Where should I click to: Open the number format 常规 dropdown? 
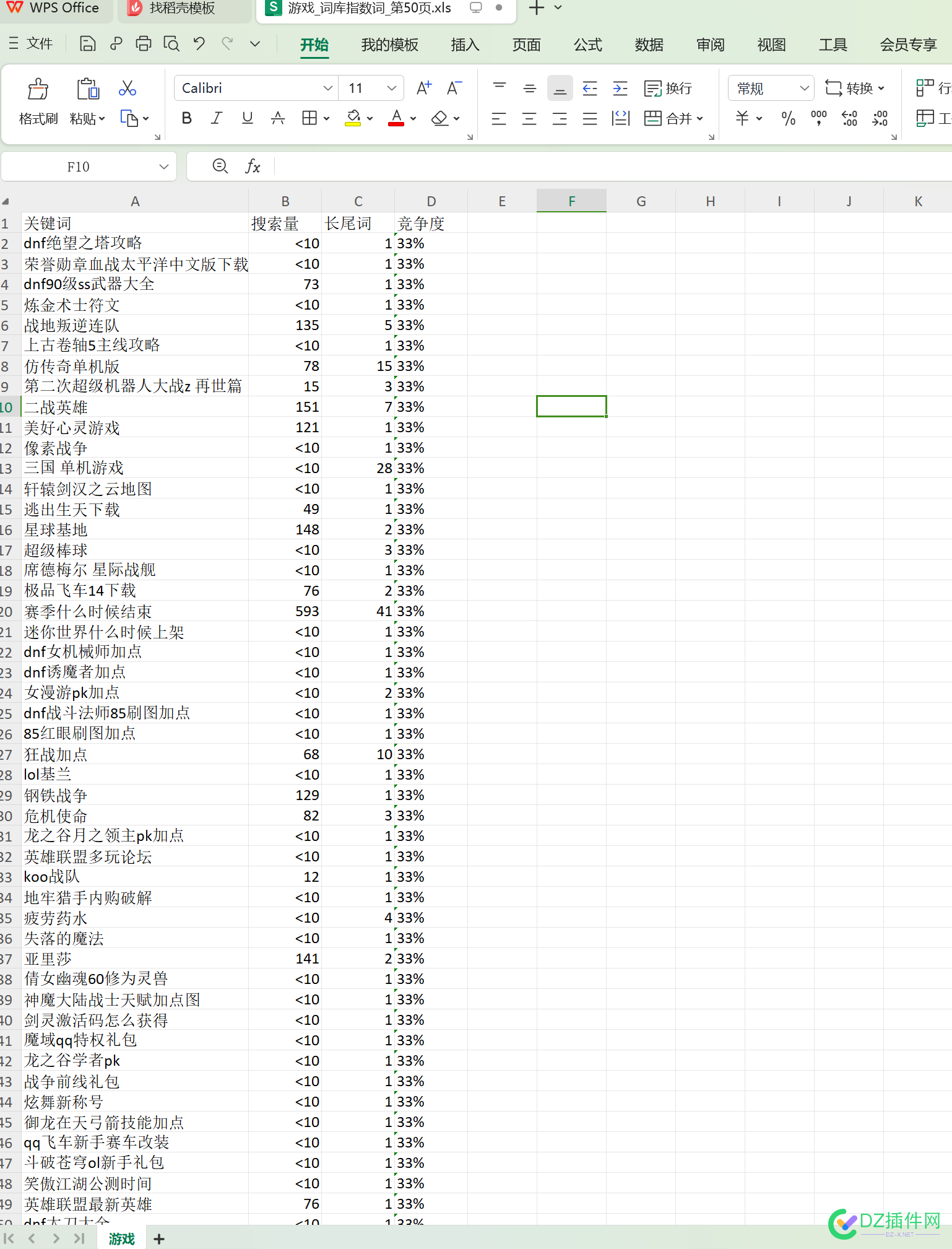tap(804, 89)
